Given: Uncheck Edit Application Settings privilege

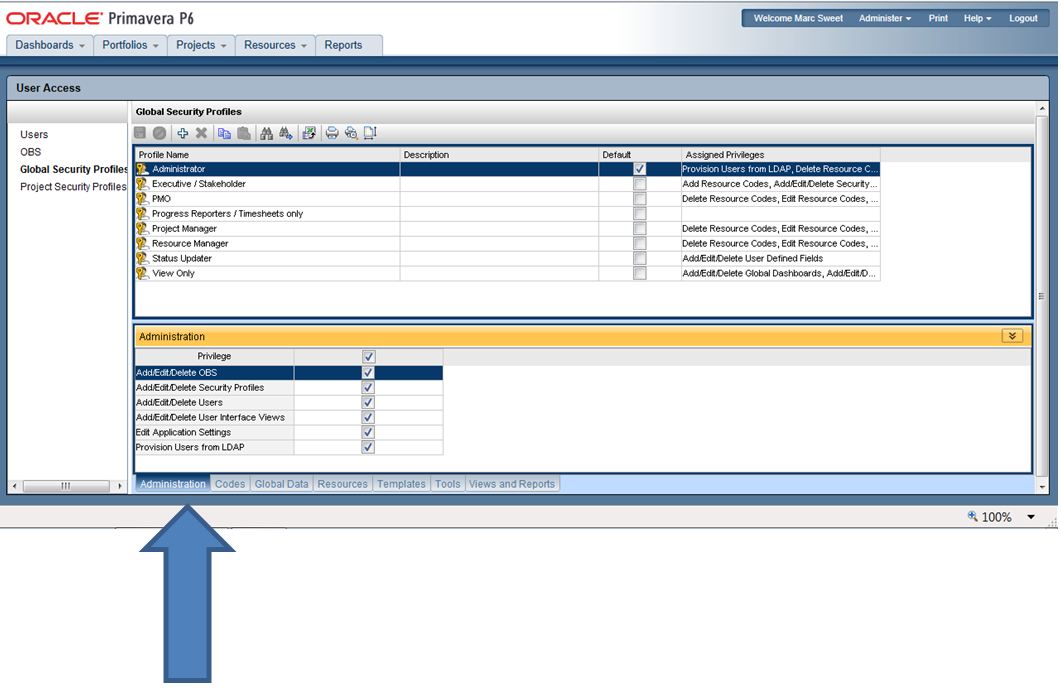Looking at the screenshot, I should pos(368,432).
